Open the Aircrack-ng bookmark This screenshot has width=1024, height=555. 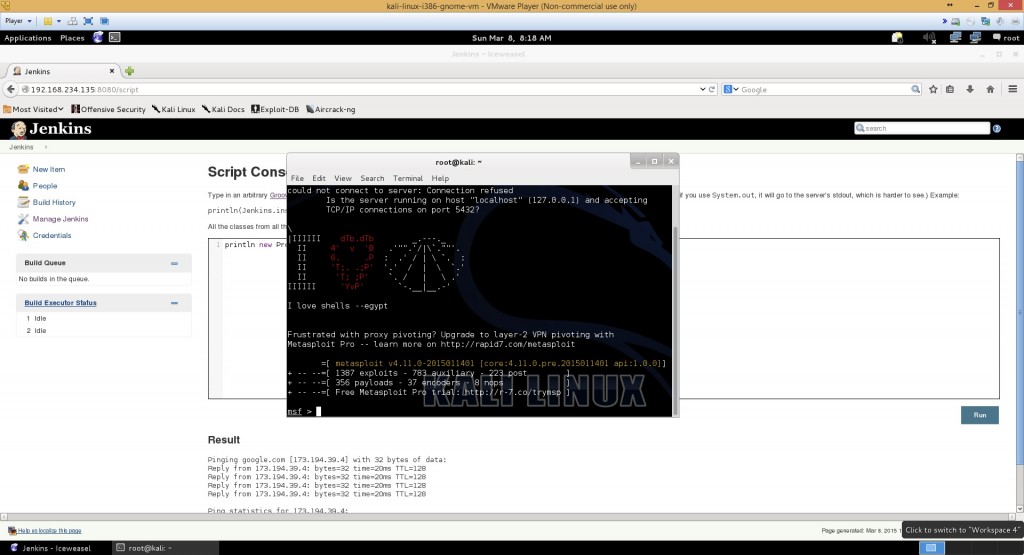(x=330, y=110)
